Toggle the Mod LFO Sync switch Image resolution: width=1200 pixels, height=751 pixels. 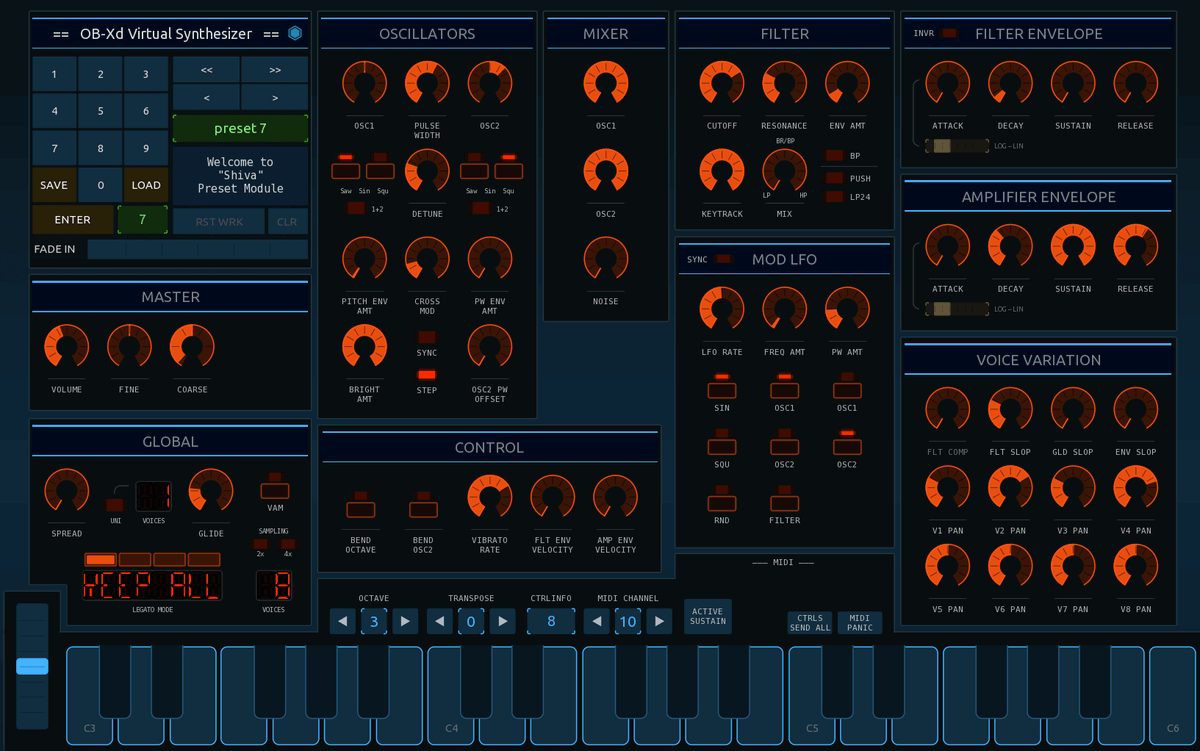point(723,260)
